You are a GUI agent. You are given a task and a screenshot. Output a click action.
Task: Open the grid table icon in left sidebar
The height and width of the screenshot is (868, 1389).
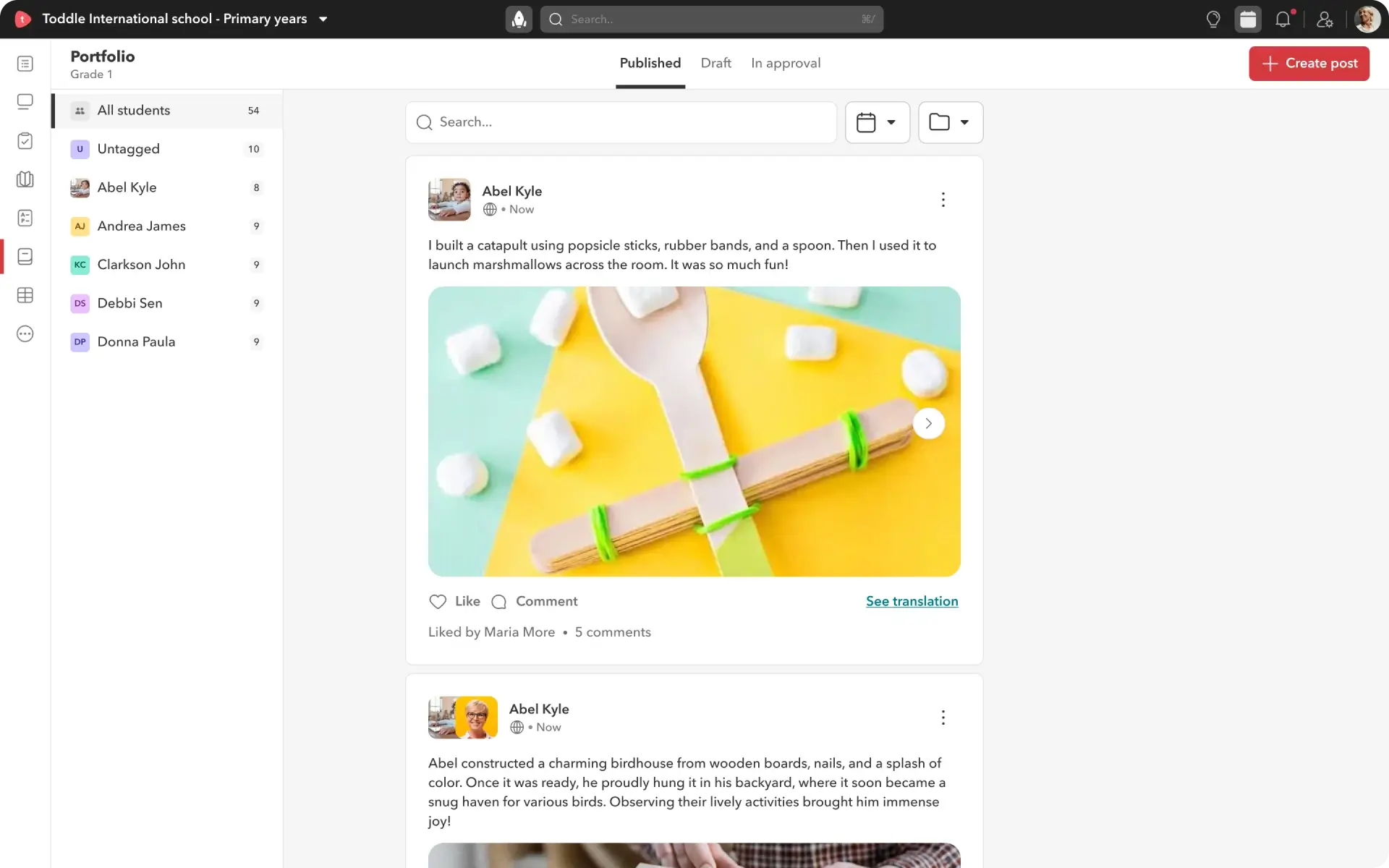pyautogui.click(x=25, y=295)
